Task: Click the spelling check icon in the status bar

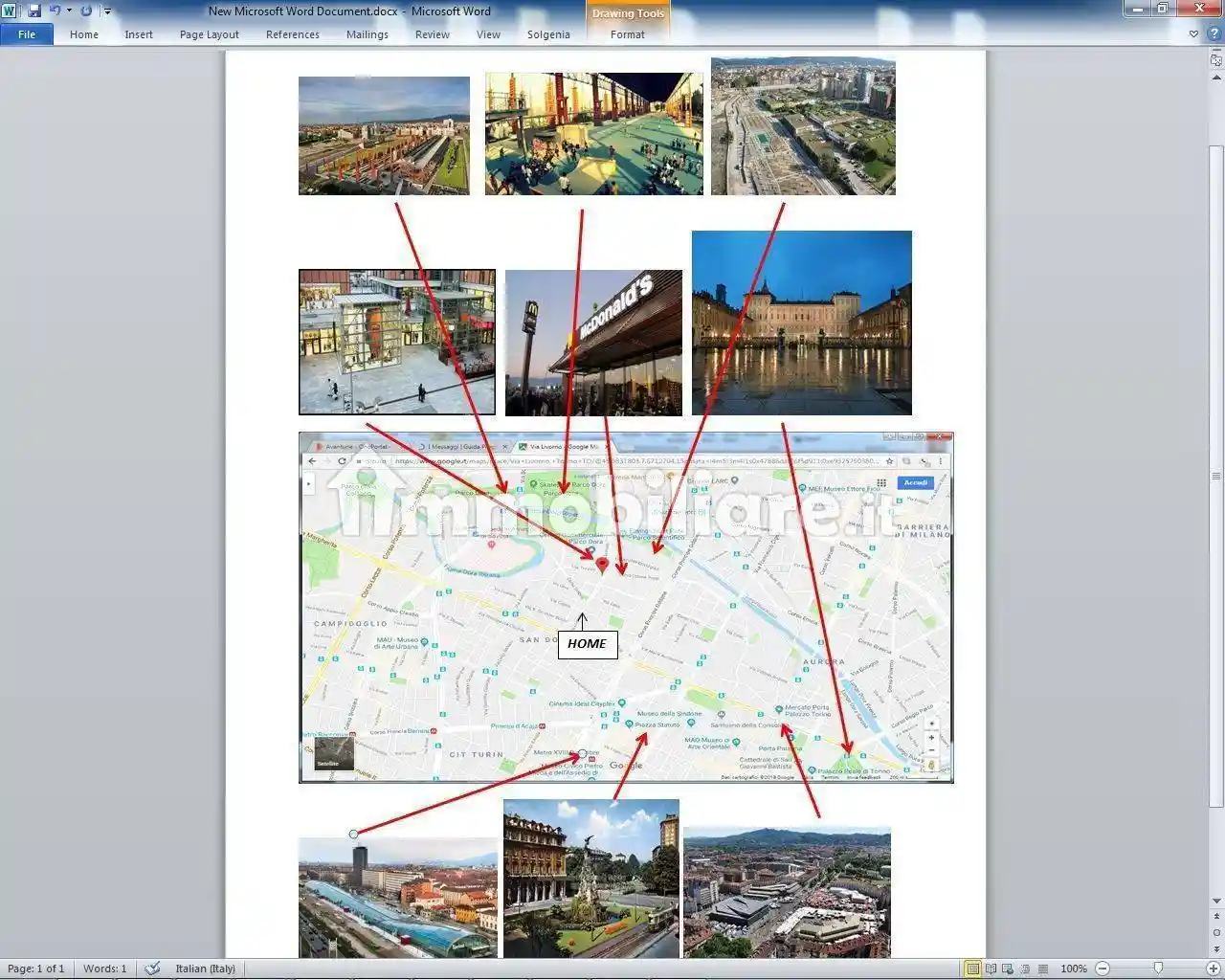Action: click(152, 969)
